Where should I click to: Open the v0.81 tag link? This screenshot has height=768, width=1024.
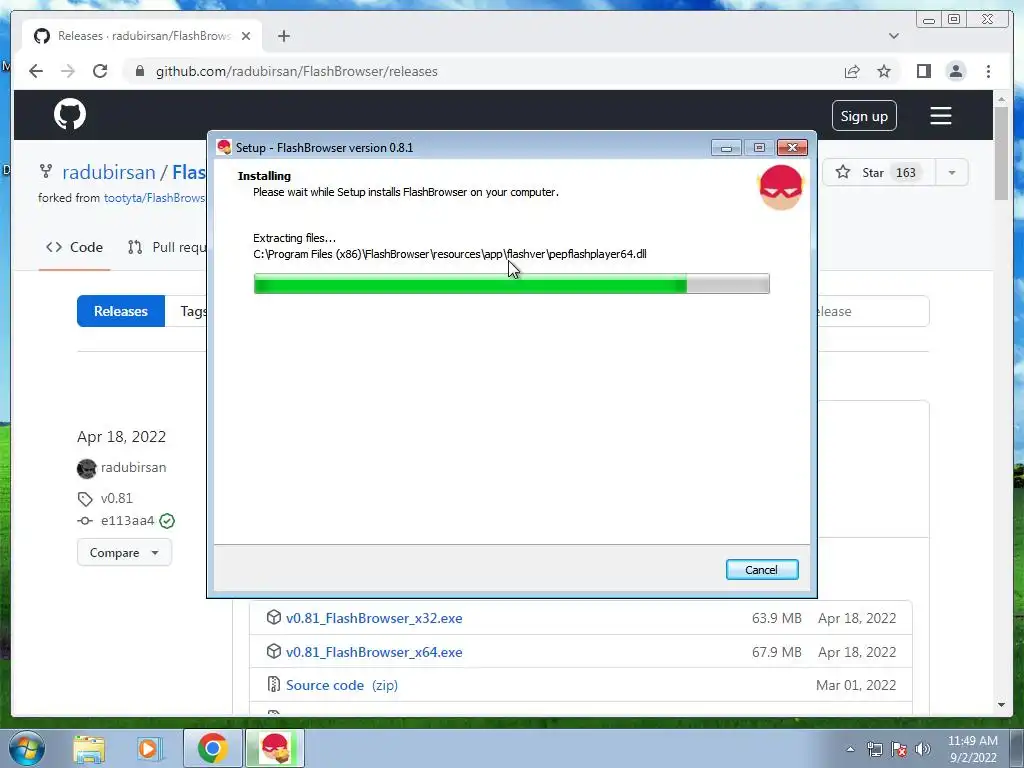click(117, 498)
